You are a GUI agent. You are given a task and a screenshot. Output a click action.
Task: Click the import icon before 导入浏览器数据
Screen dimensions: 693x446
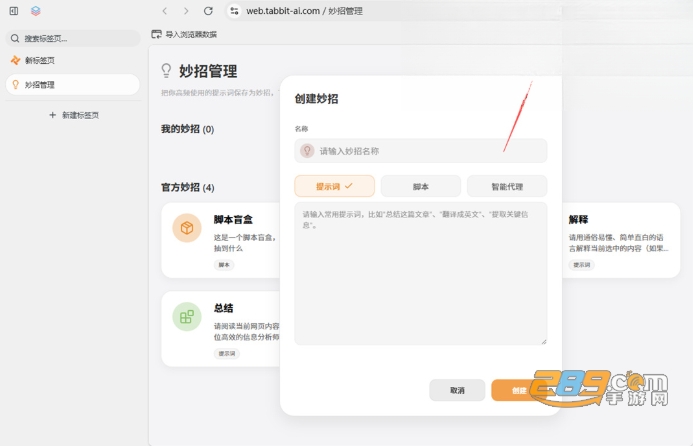pyautogui.click(x=156, y=34)
